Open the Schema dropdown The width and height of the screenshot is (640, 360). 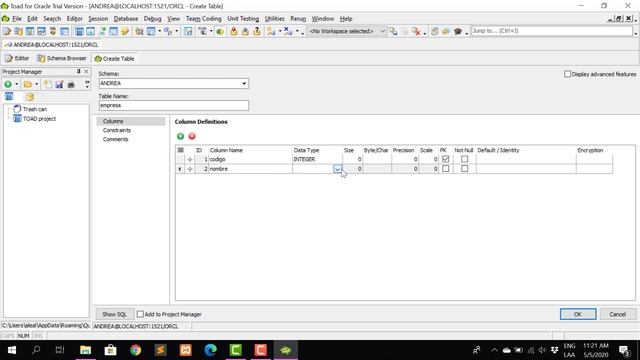pos(244,84)
